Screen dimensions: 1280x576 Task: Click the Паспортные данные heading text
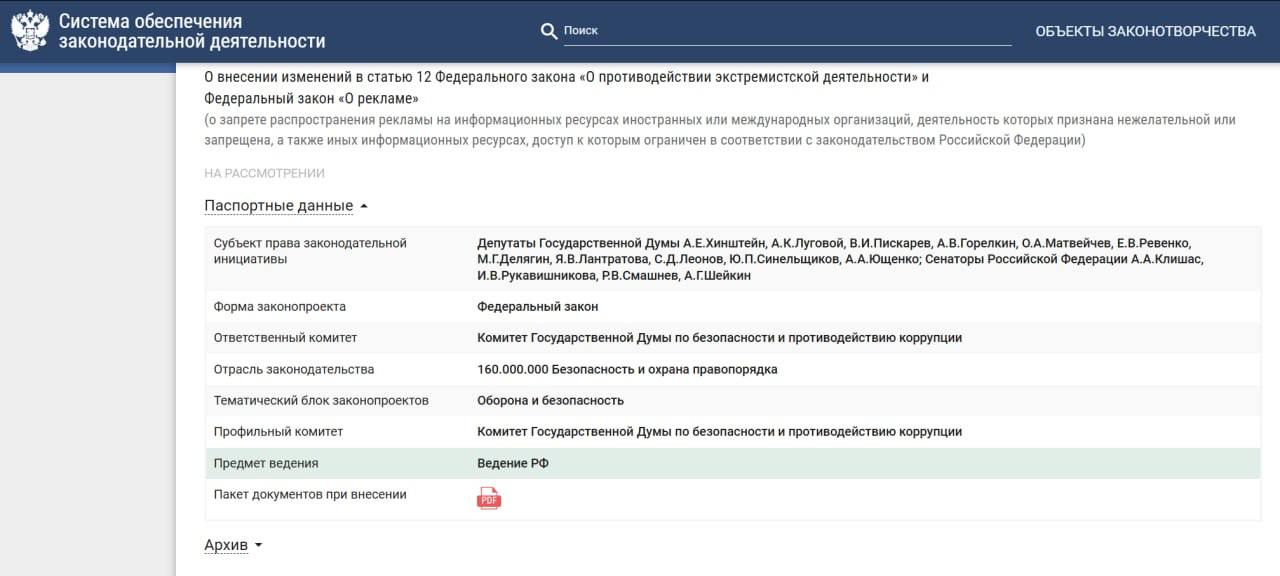(278, 206)
